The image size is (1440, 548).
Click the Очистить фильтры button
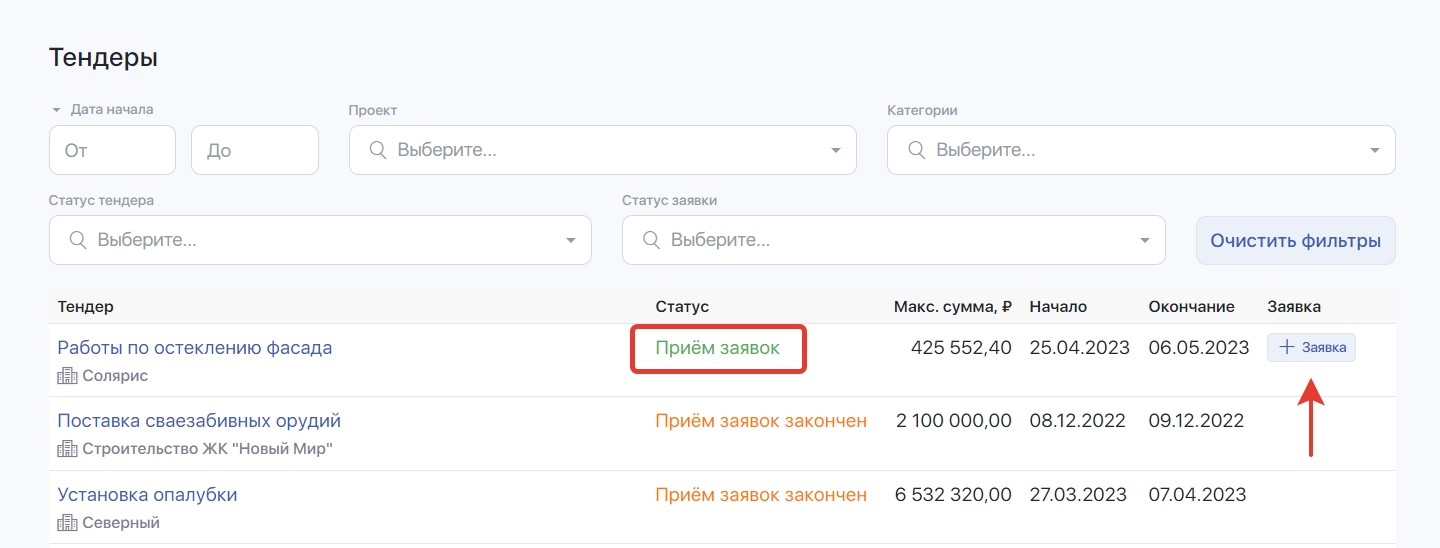1295,241
